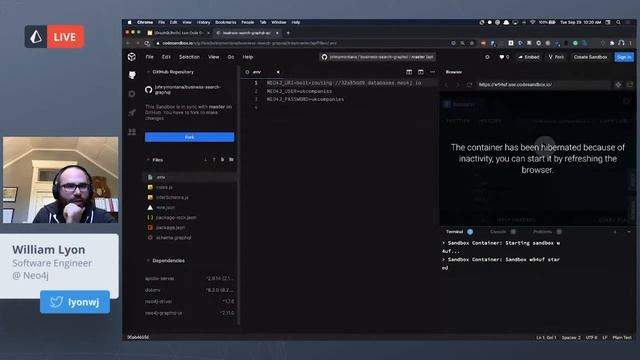Click the Fork button in the GitHub panel
640x360 pixels.
point(189,137)
